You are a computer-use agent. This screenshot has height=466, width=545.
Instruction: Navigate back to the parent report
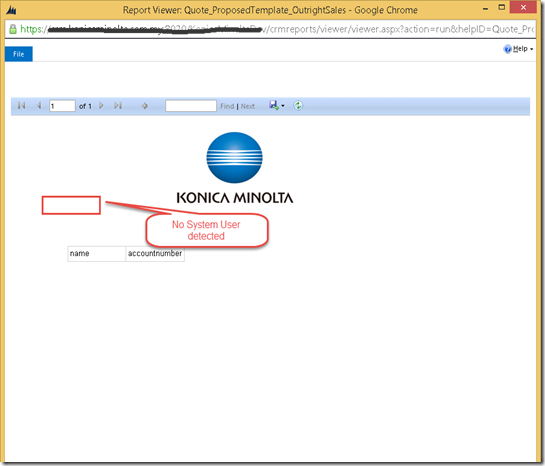pyautogui.click(x=145, y=106)
